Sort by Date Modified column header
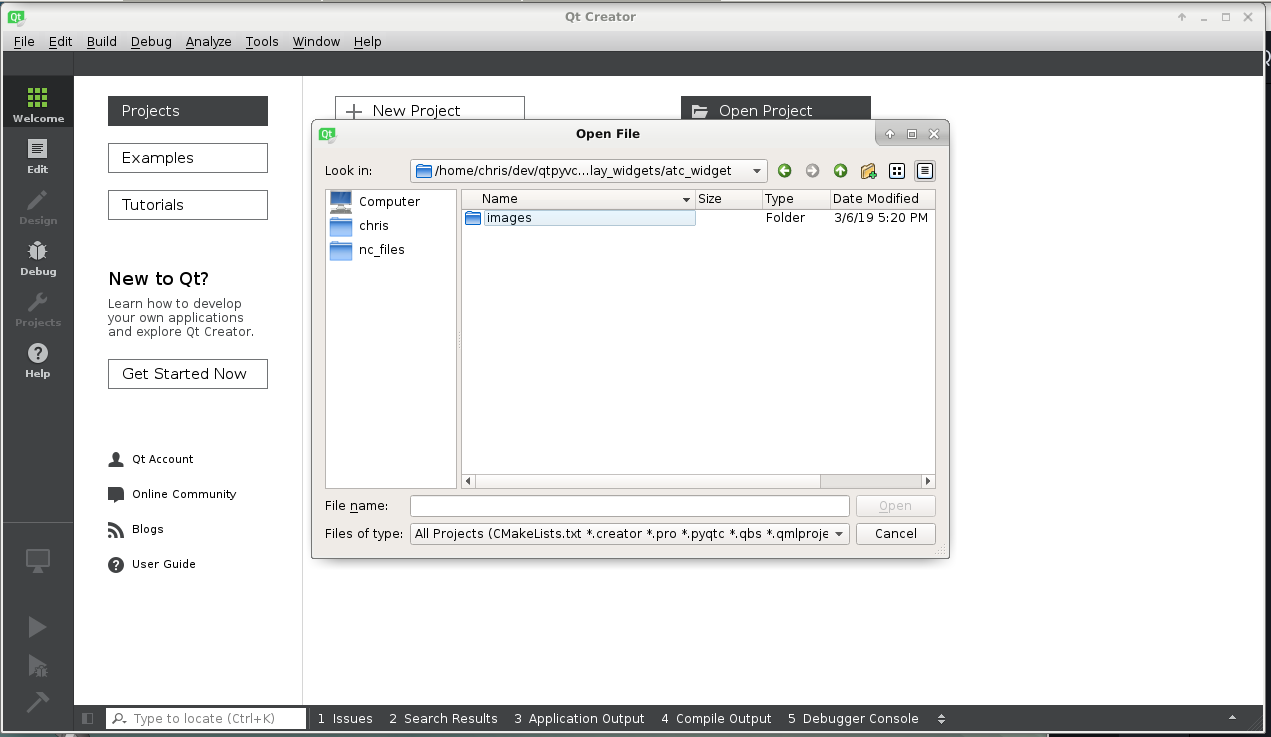The height and width of the screenshot is (737, 1271). click(x=882, y=199)
